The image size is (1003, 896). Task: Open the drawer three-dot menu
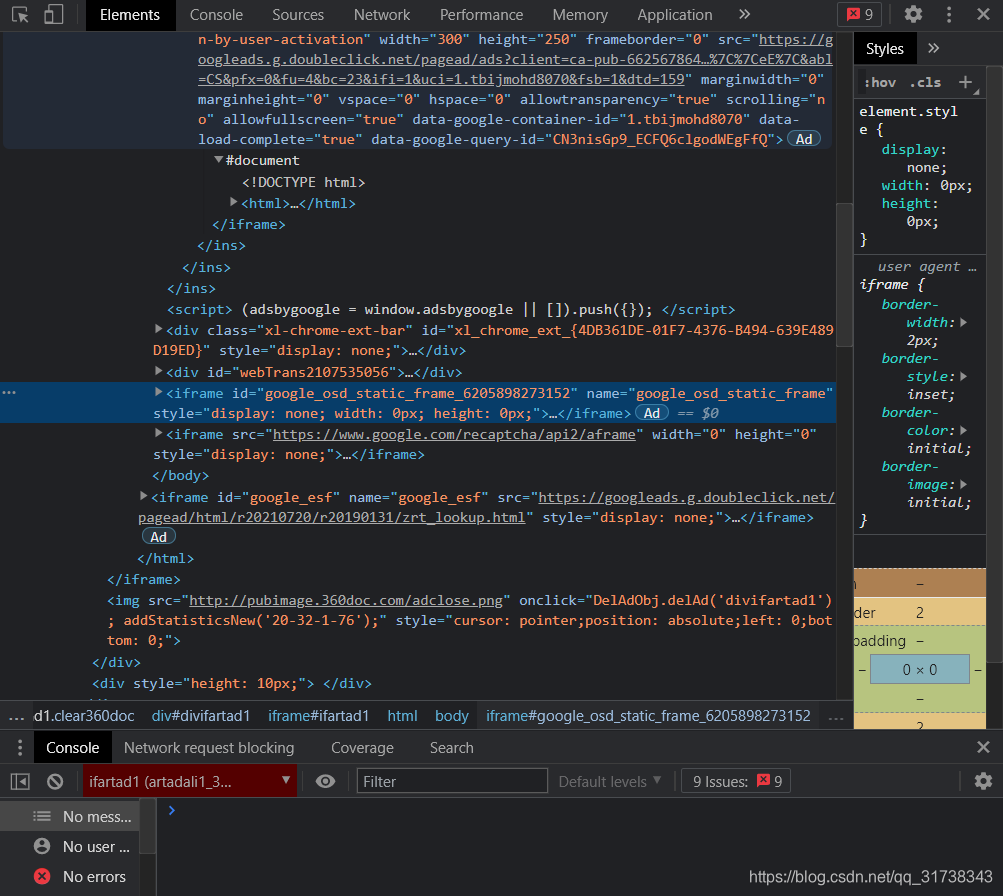click(20, 748)
